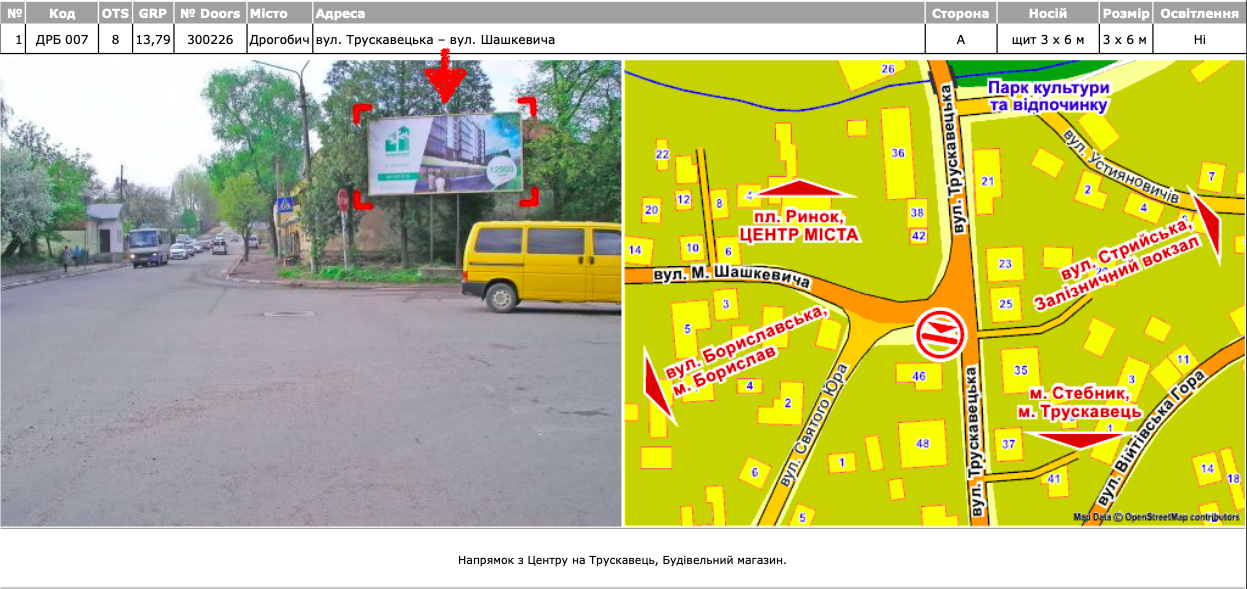The height and width of the screenshot is (589, 1247).
Task: Click the Адреса column header
Action: tap(619, 13)
